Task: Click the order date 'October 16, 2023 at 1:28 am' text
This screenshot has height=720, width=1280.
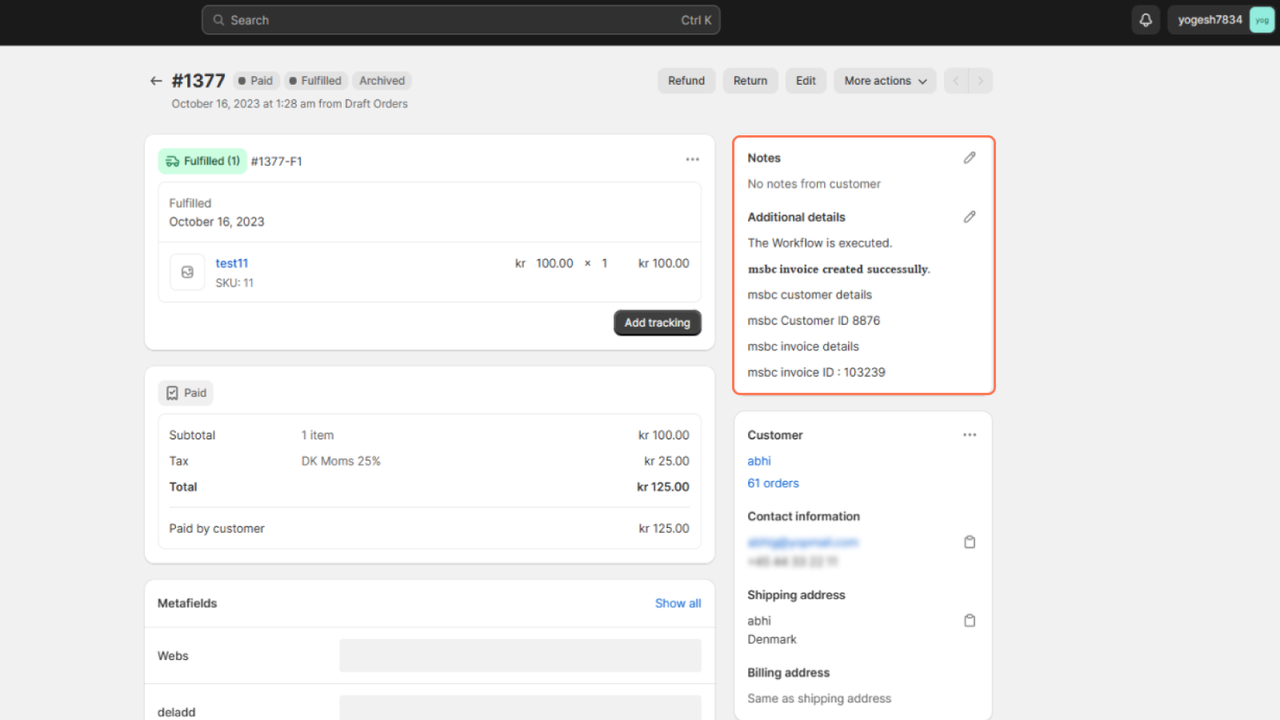Action: (x=243, y=104)
